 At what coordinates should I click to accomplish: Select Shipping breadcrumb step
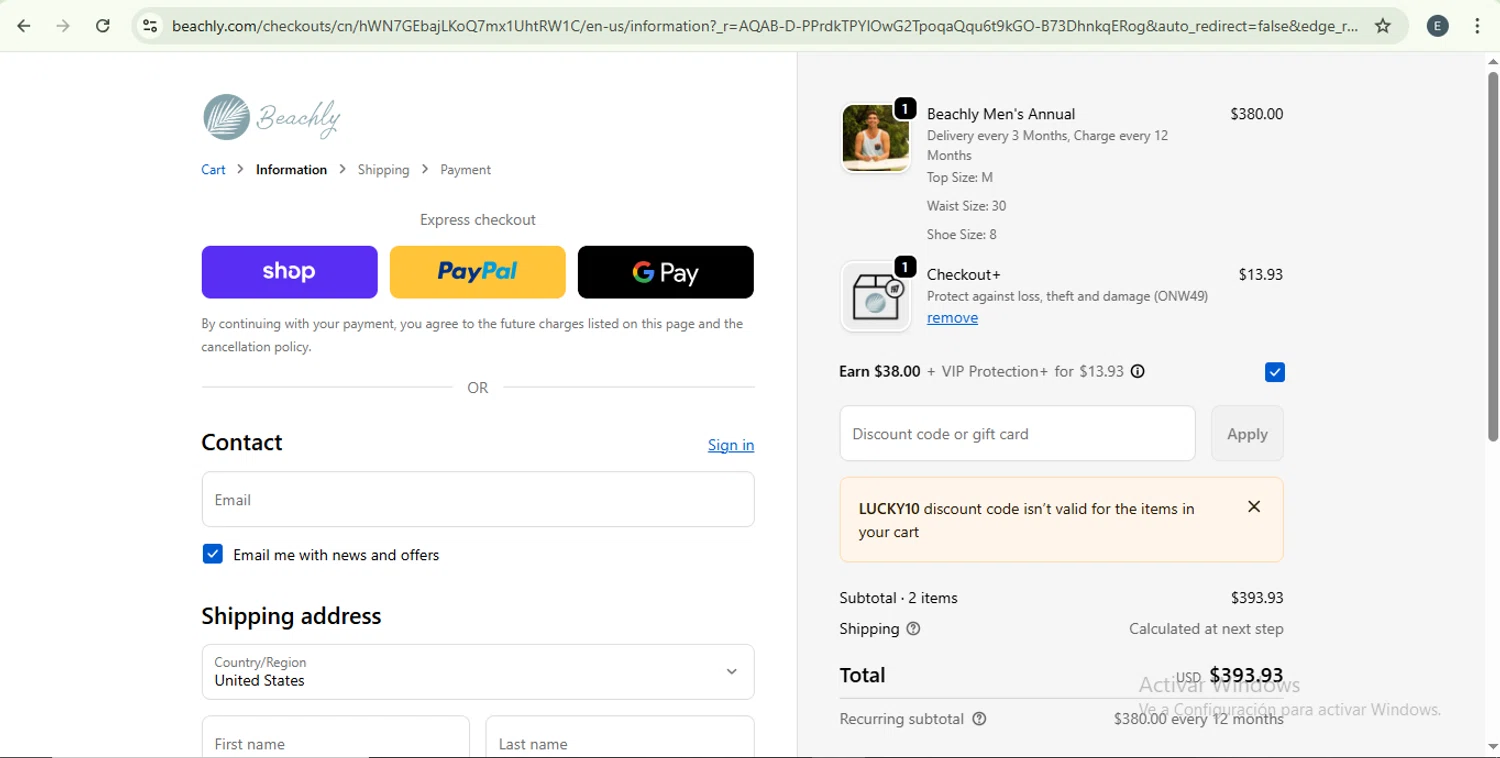[x=383, y=170]
